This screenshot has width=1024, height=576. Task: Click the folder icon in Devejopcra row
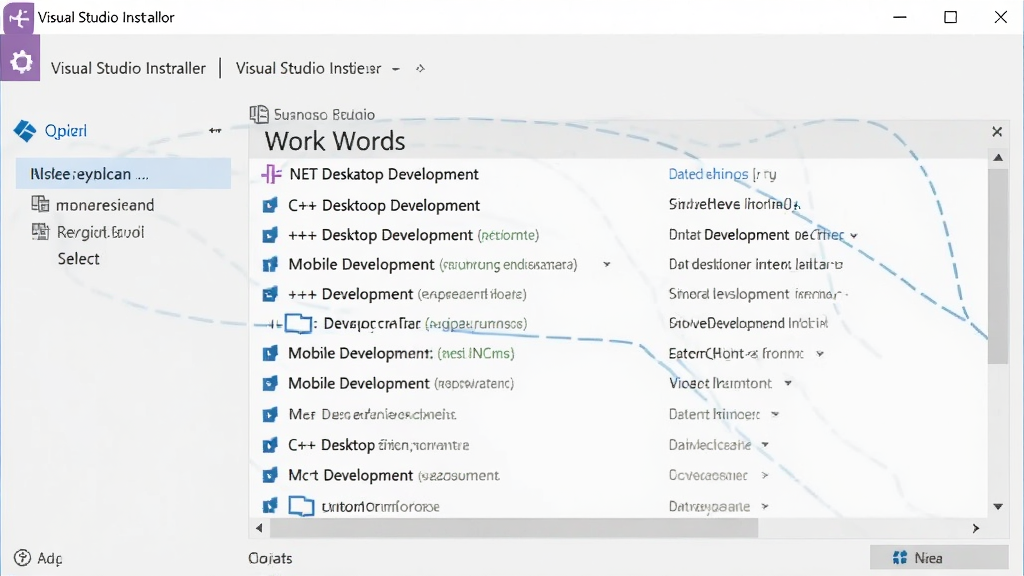click(298, 323)
